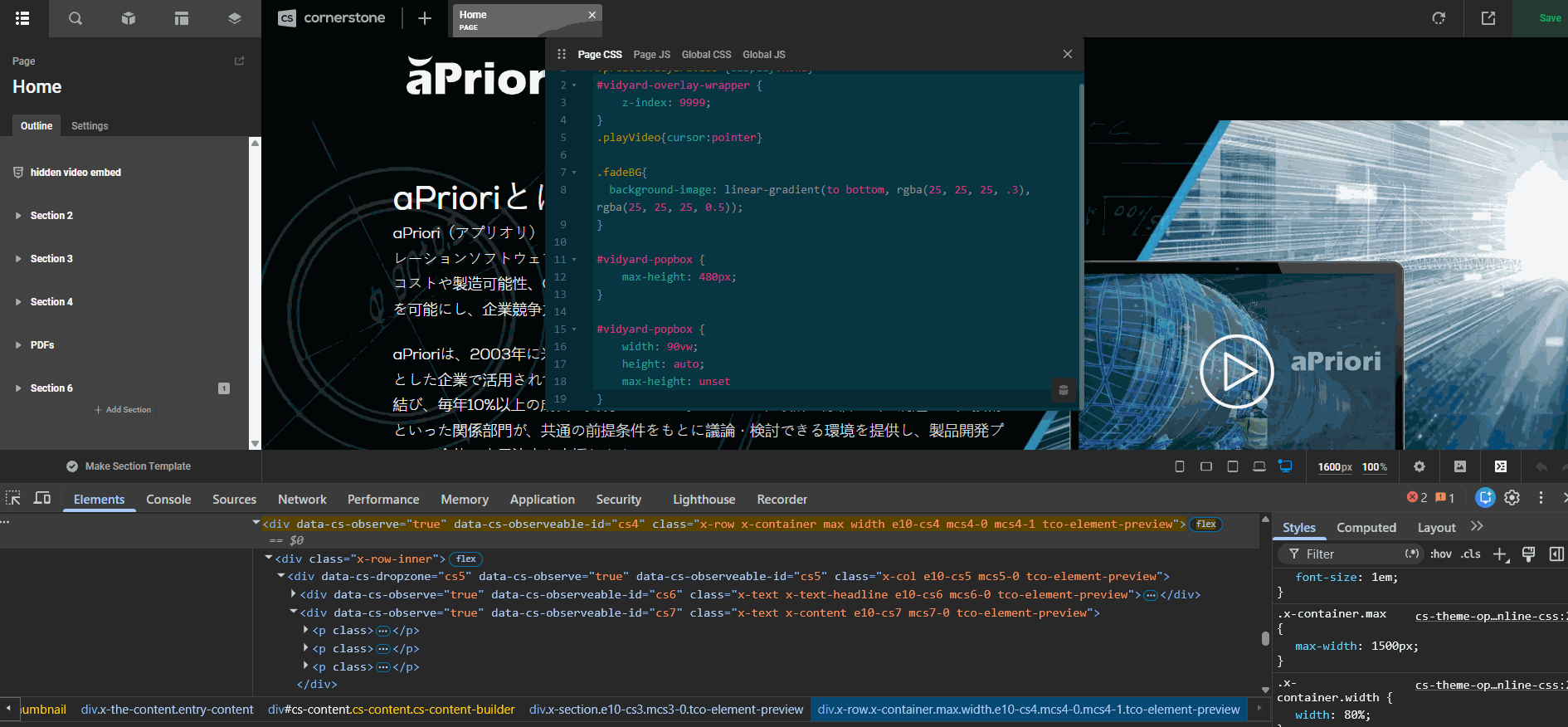This screenshot has height=727, width=1568.
Task: Open the Elements cube icon in Cornerstone bar
Action: click(129, 18)
